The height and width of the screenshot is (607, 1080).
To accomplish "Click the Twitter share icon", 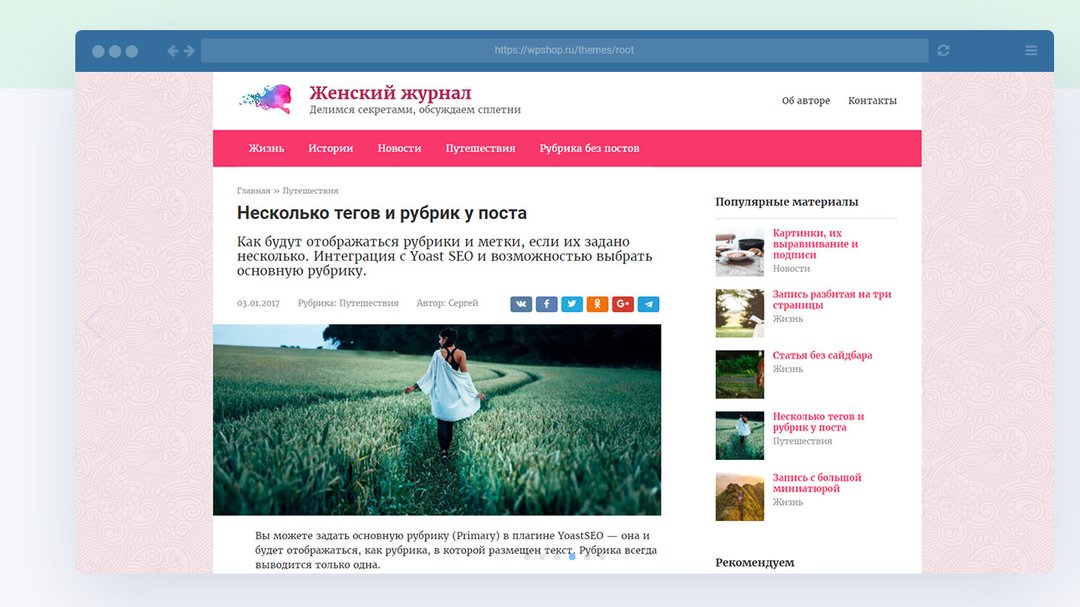I will 572,304.
